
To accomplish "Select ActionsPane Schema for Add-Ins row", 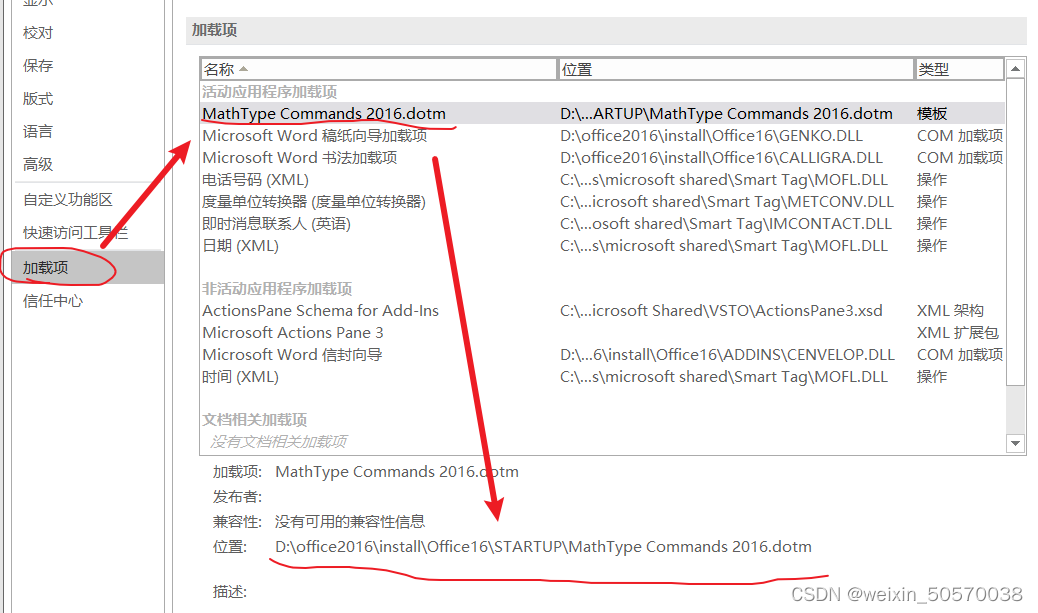I will tap(602, 310).
